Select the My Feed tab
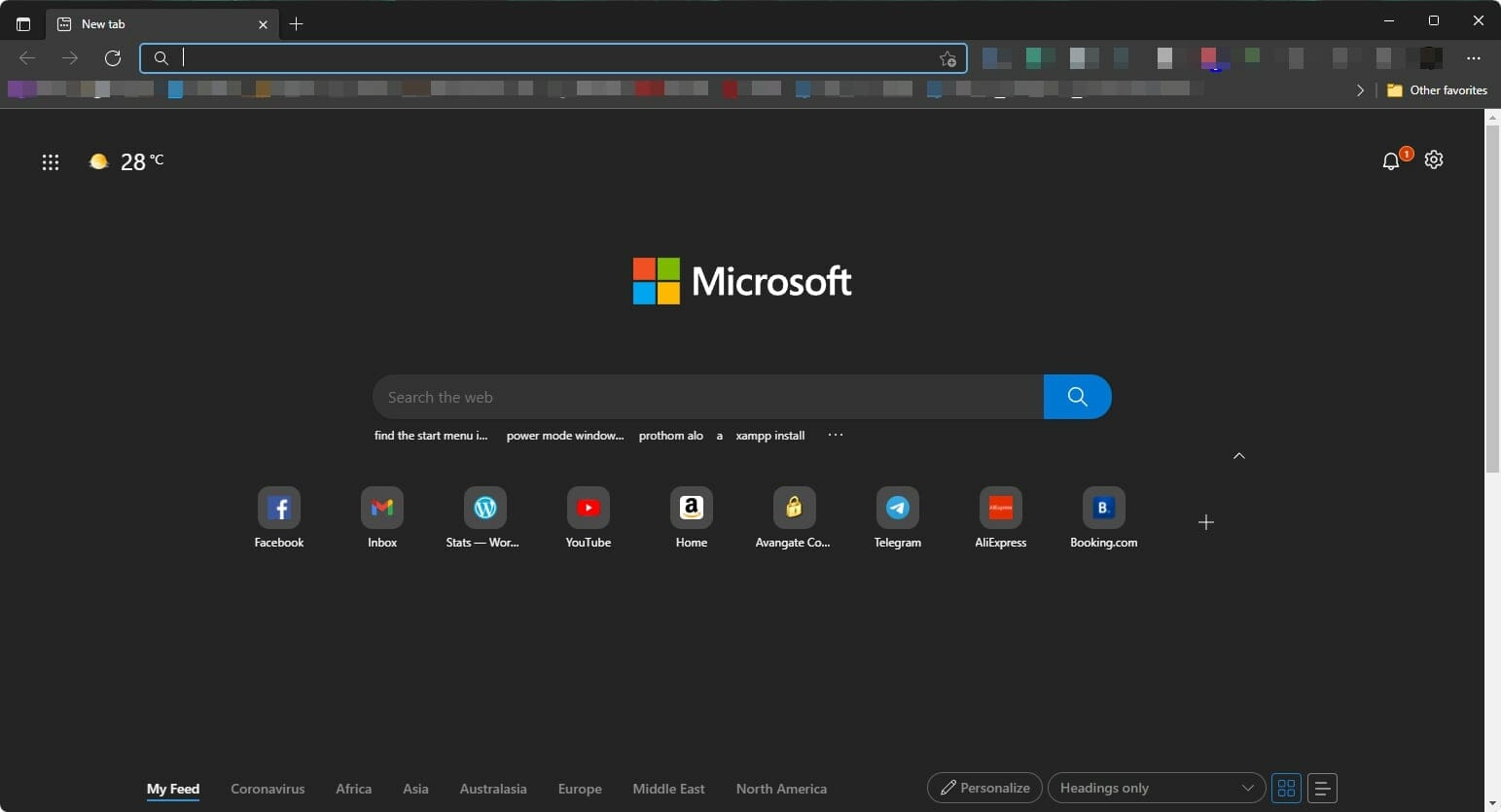The image size is (1501, 812). (x=173, y=789)
